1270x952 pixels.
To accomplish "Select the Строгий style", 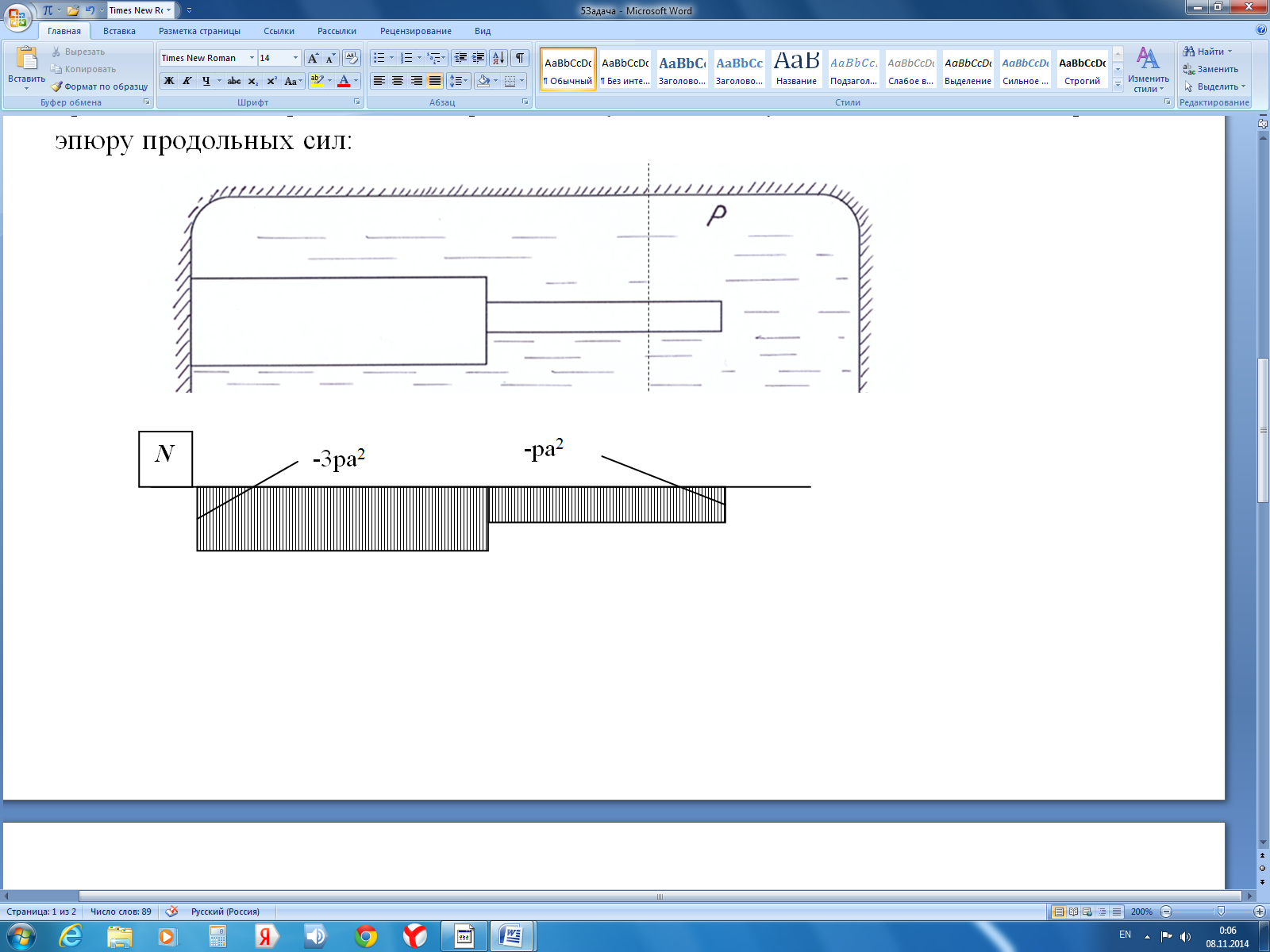I will pyautogui.click(x=1082, y=70).
